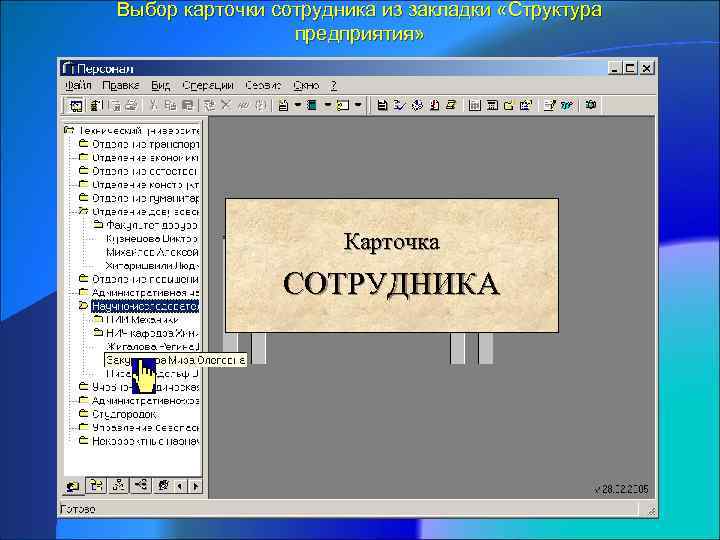Click the document icon before the first dropdown arrow
Screen dimensions: 720x540
click(284, 105)
